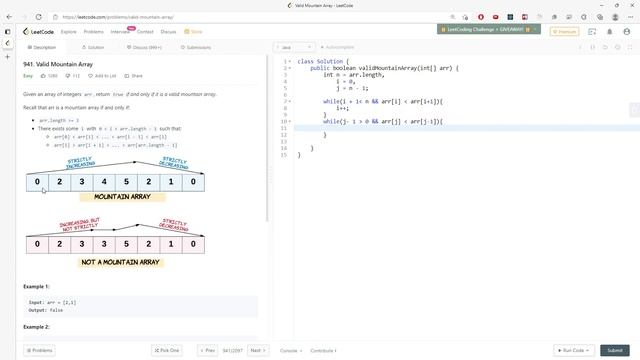Click the browser extensions puzzle icon
Image resolution: width=640 pixels, height=360 pixels.
click(584, 17)
